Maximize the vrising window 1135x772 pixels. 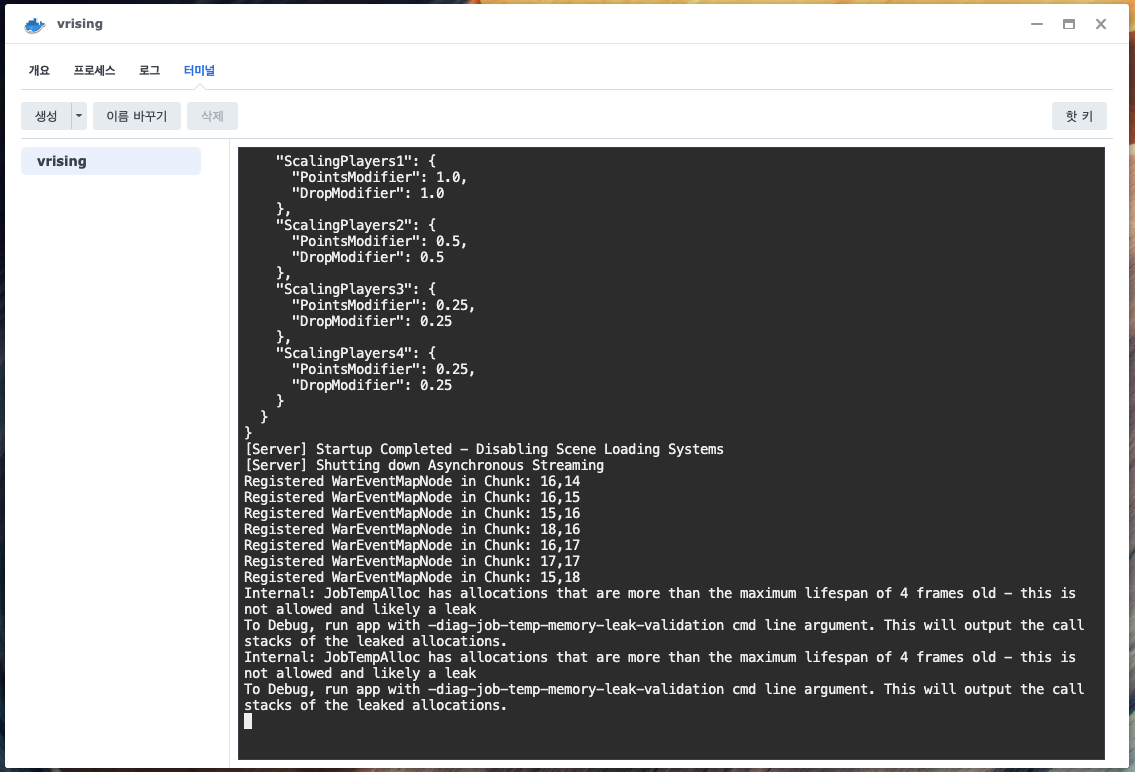coord(1068,24)
